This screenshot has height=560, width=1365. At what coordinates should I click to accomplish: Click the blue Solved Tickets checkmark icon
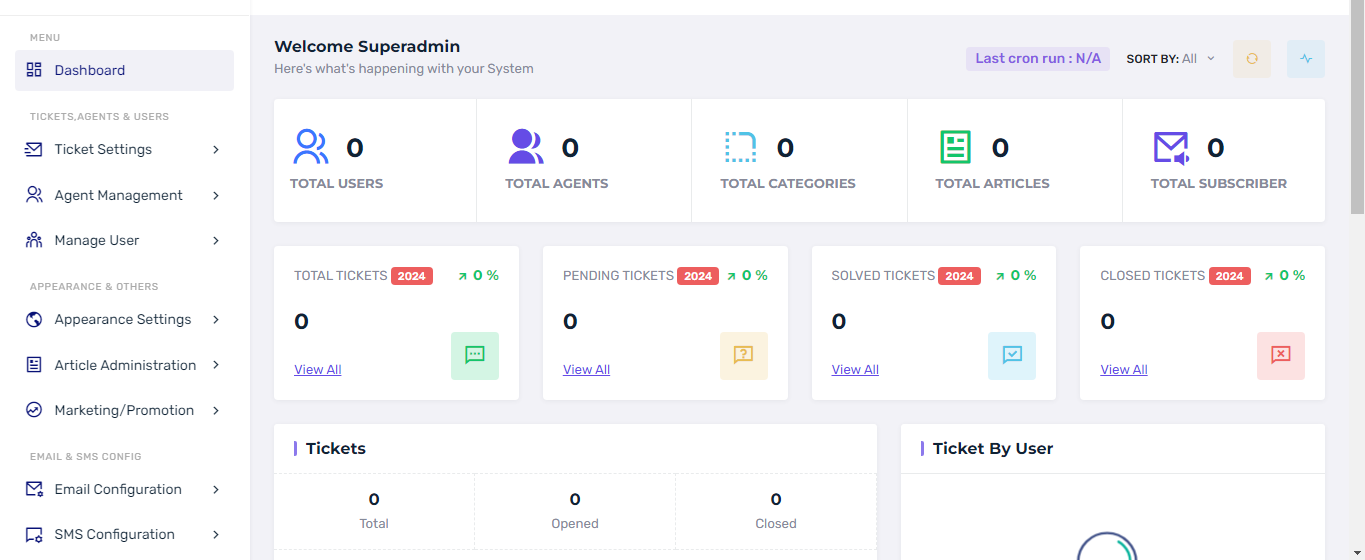pos(1012,355)
